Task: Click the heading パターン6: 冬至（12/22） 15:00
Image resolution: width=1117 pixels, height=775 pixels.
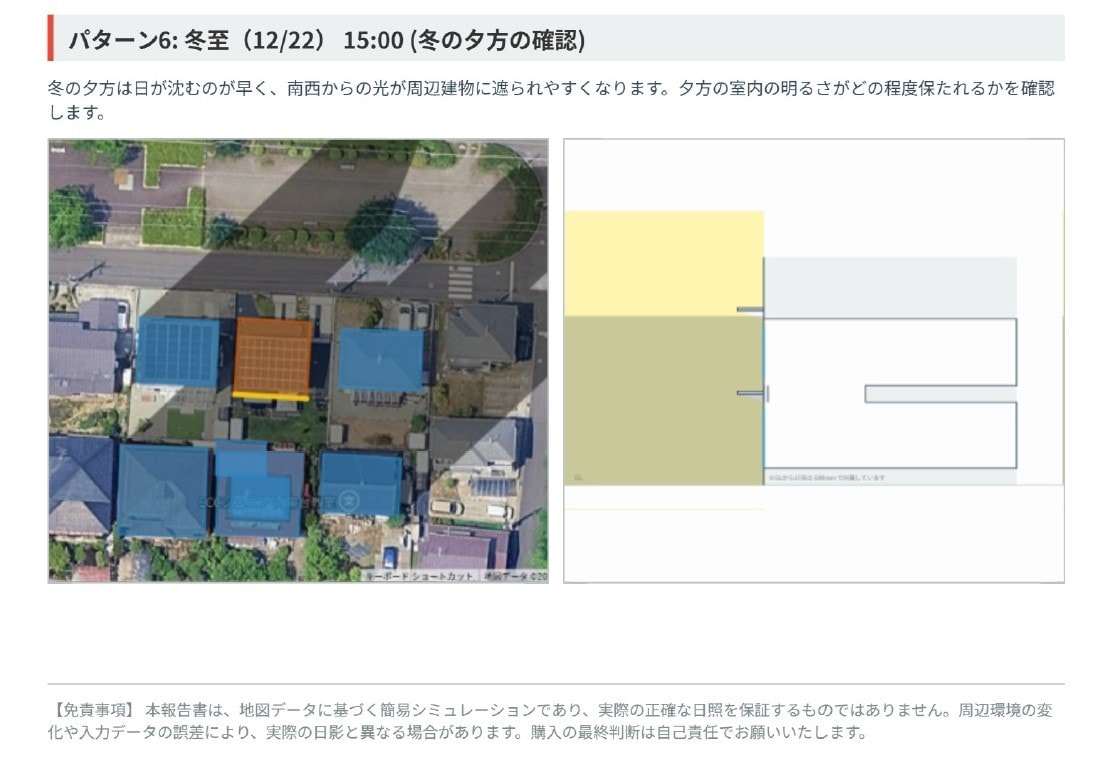Action: point(326,39)
